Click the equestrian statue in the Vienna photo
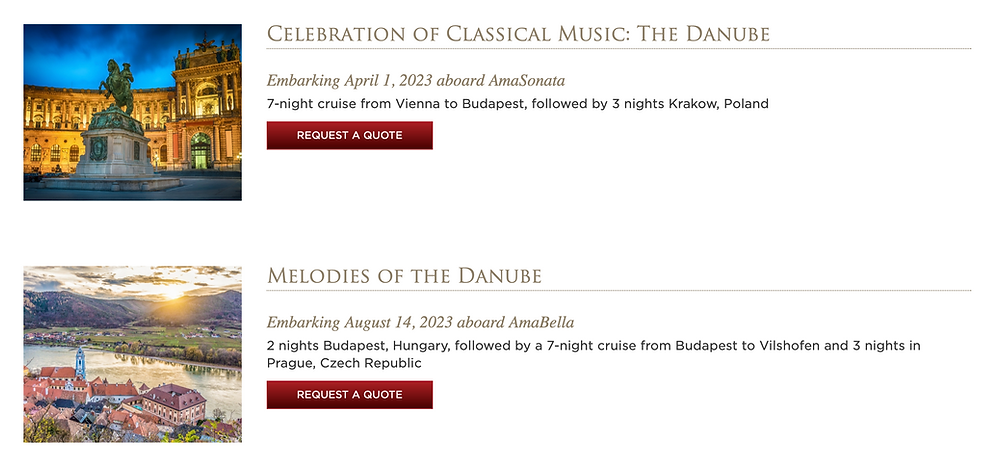1000x466 pixels. pos(117,86)
